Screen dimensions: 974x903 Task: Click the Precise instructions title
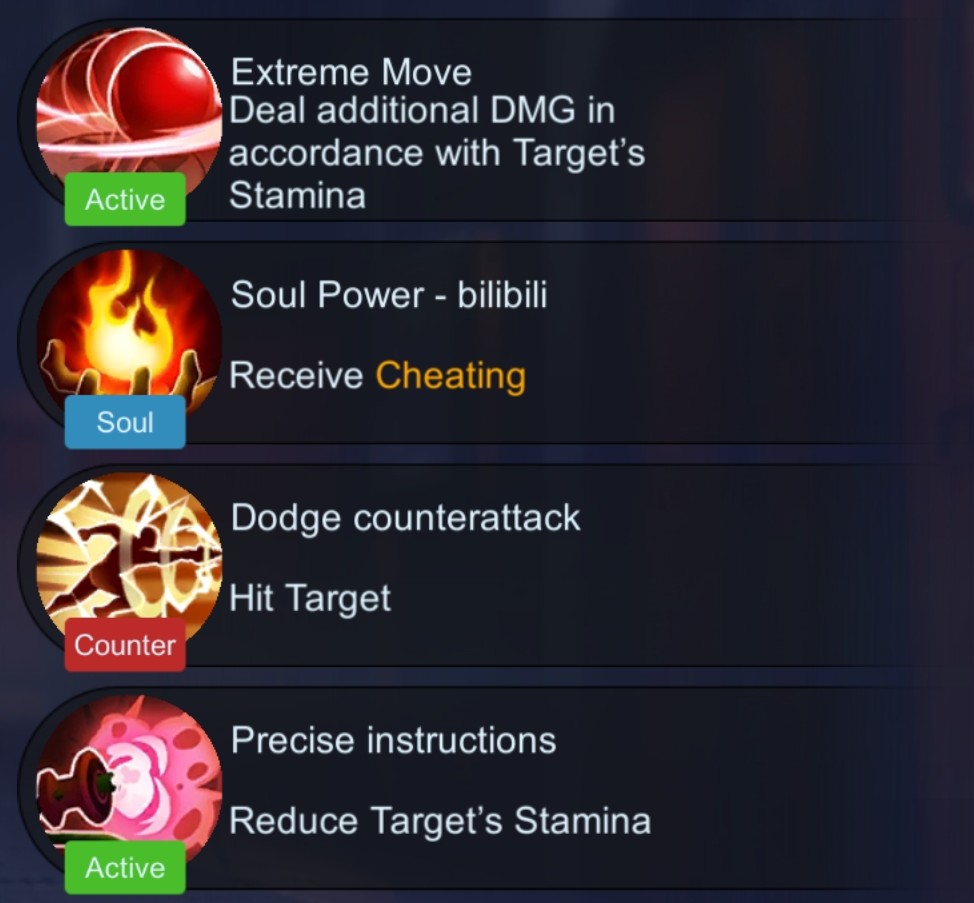point(393,740)
